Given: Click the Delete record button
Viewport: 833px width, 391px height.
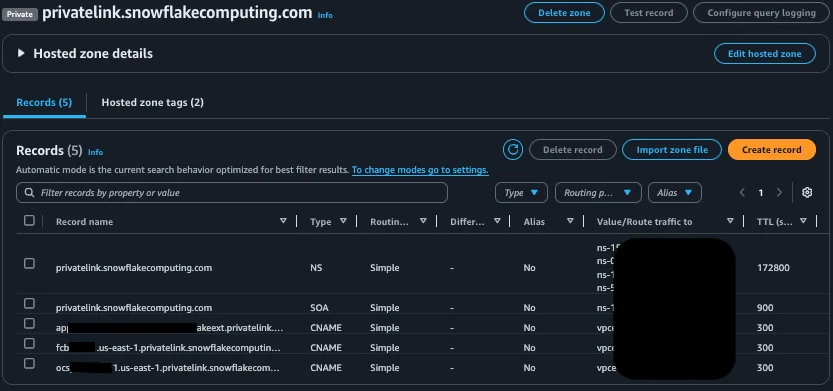Looking at the screenshot, I should [x=573, y=150].
